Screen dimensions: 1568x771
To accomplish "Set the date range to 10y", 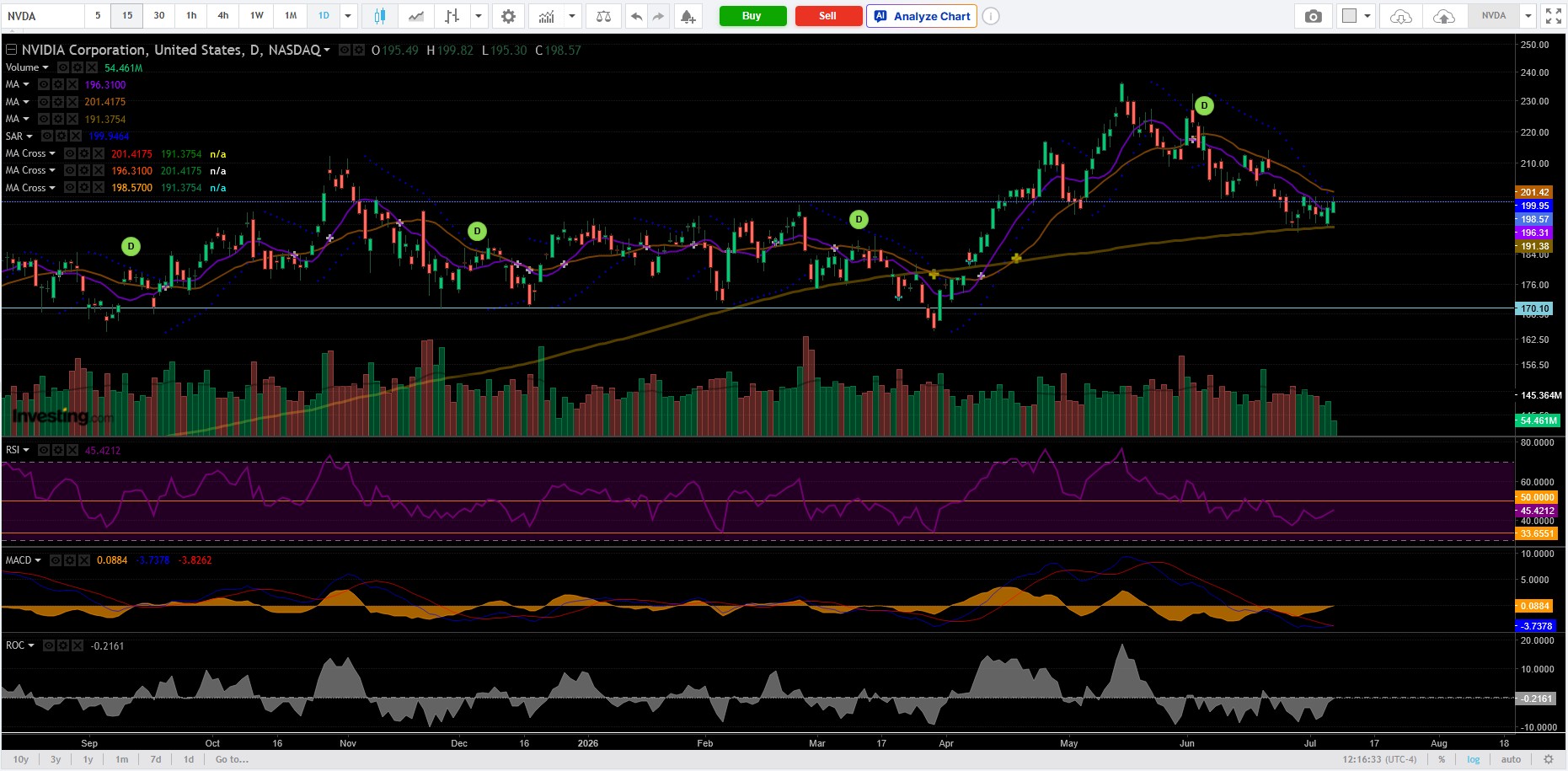I will (21, 759).
